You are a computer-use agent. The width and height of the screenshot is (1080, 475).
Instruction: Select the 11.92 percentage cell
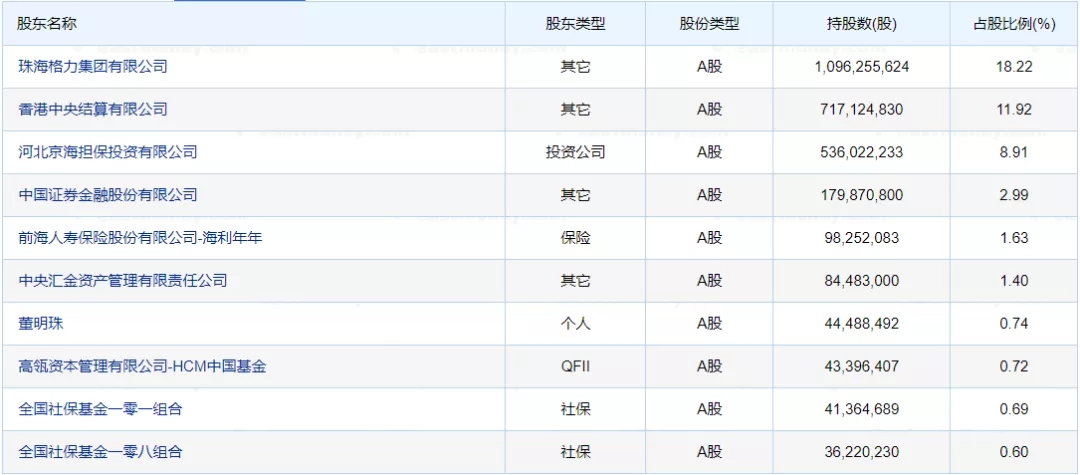[1013, 110]
